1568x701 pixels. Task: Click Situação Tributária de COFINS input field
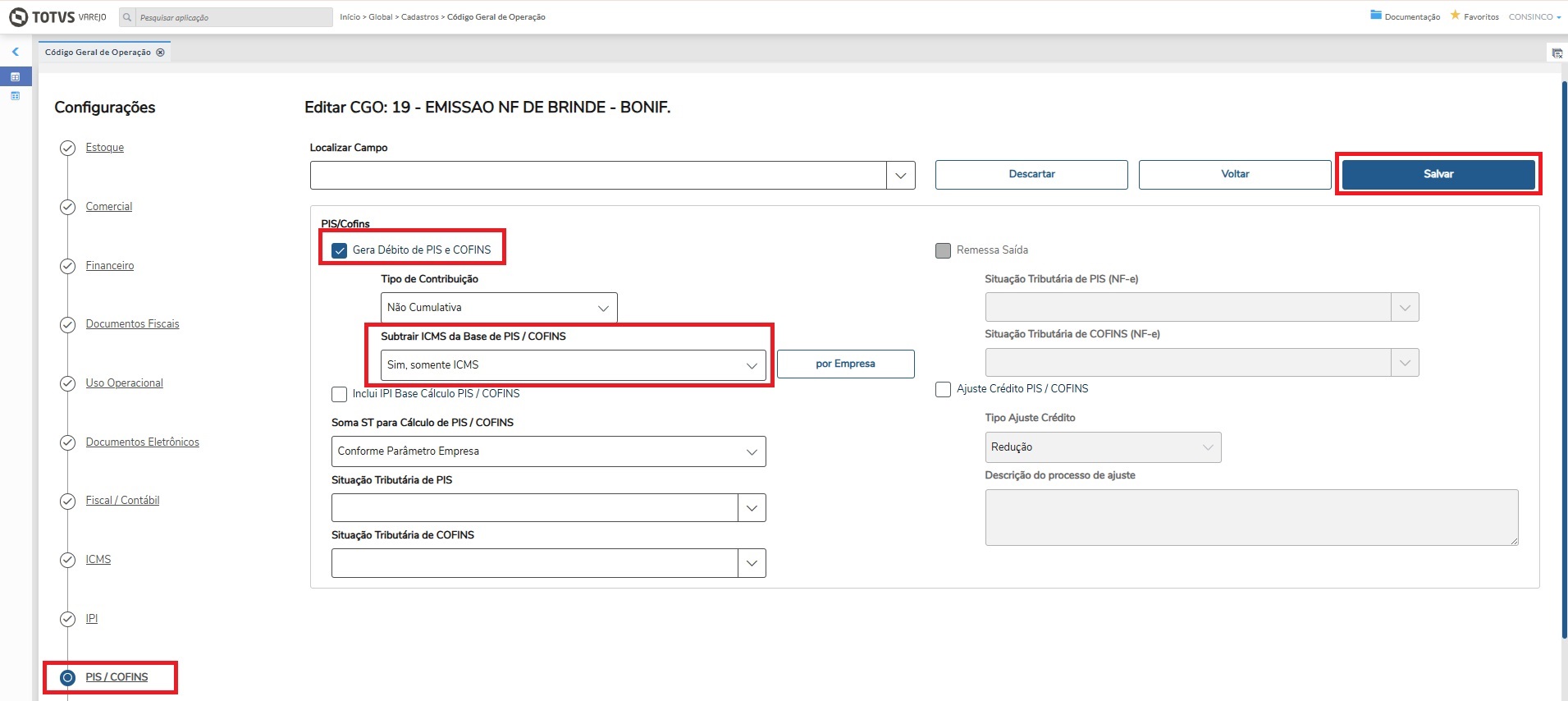tap(535, 563)
